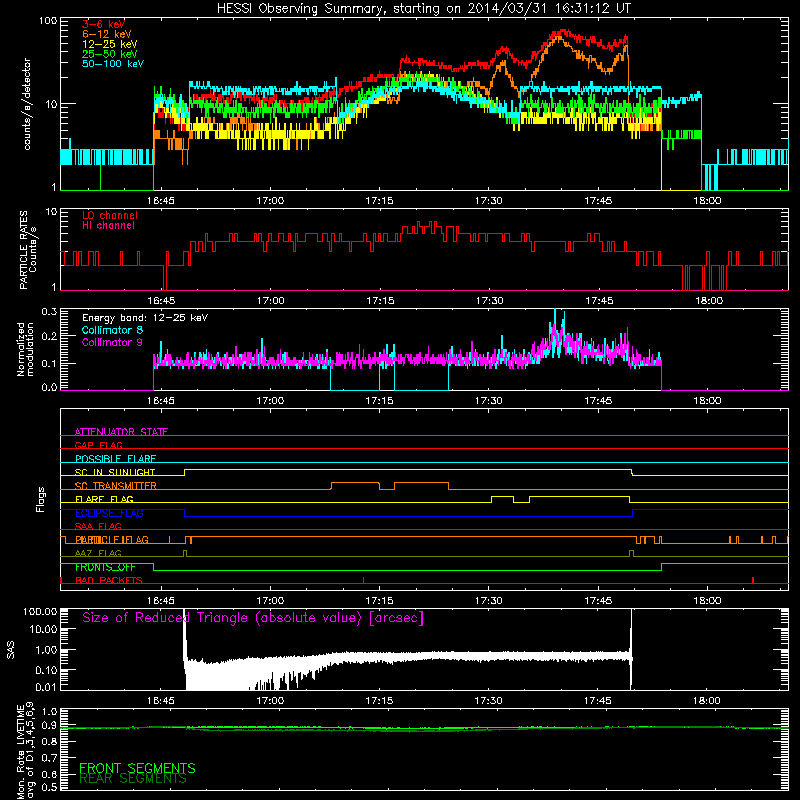Image resolution: width=800 pixels, height=800 pixels.
Task: Click the raised SC TRANSMITTER segment near 17:10
Action: (355, 483)
